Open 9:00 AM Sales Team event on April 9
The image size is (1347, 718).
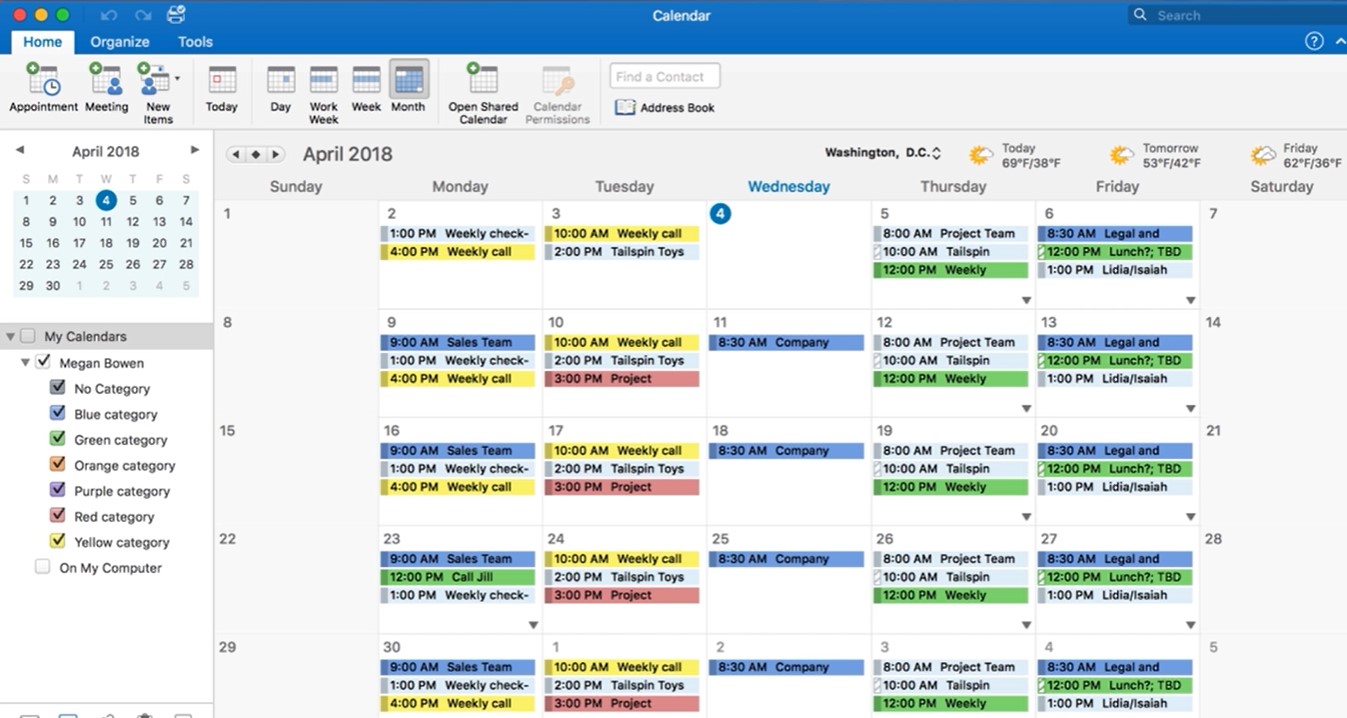(x=458, y=342)
